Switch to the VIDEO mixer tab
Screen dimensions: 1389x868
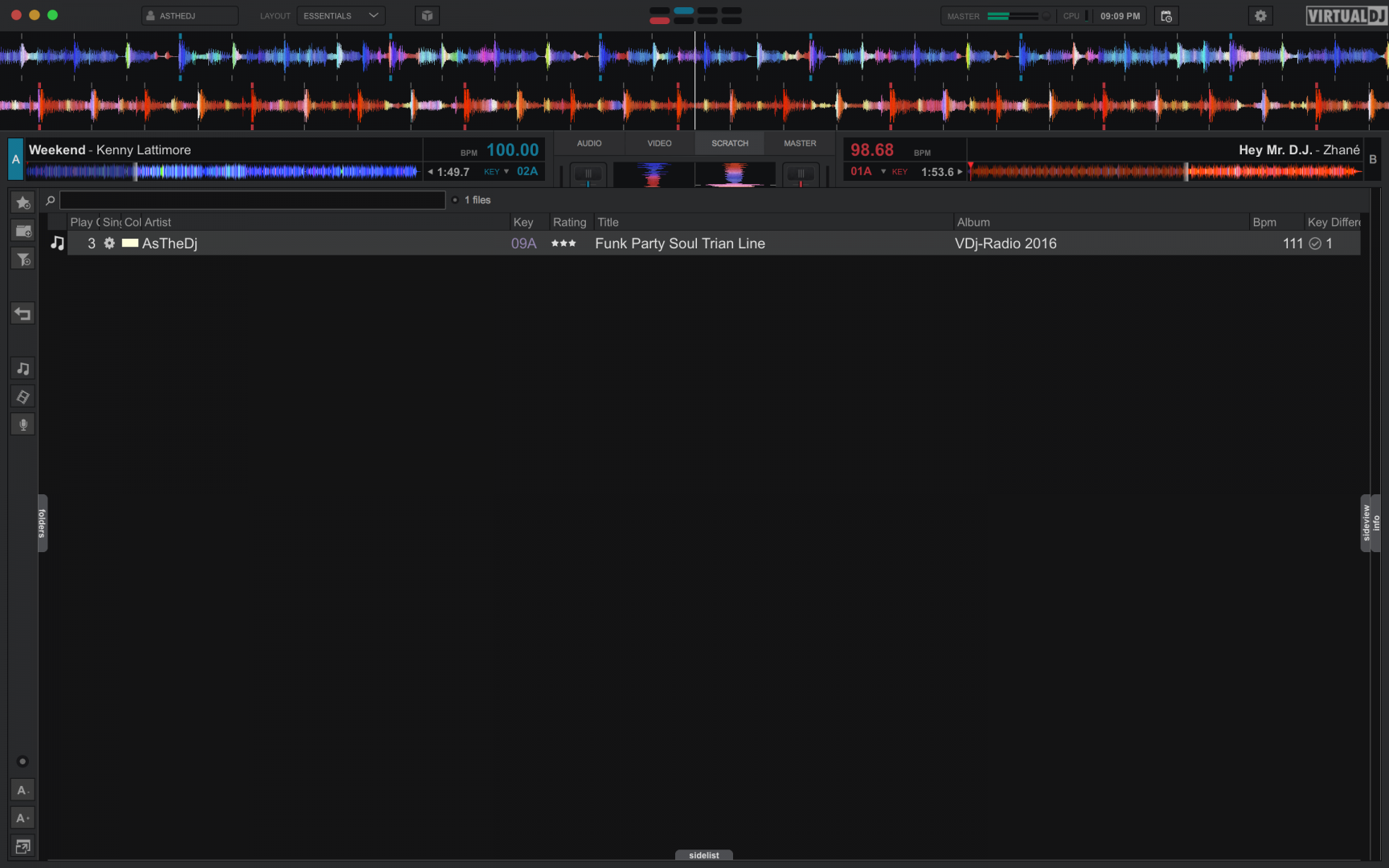pyautogui.click(x=660, y=143)
